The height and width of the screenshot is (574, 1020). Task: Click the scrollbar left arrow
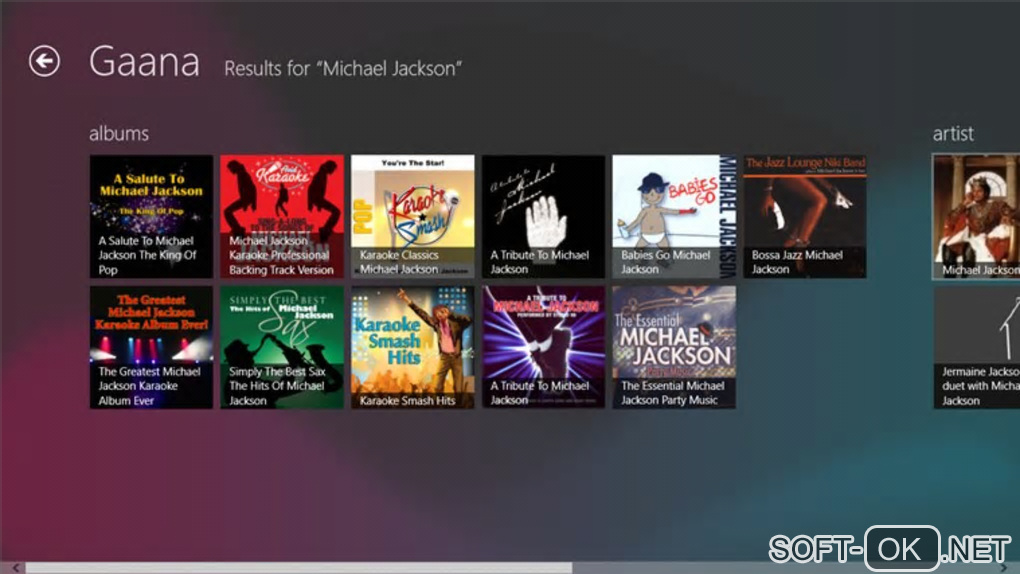(16, 568)
